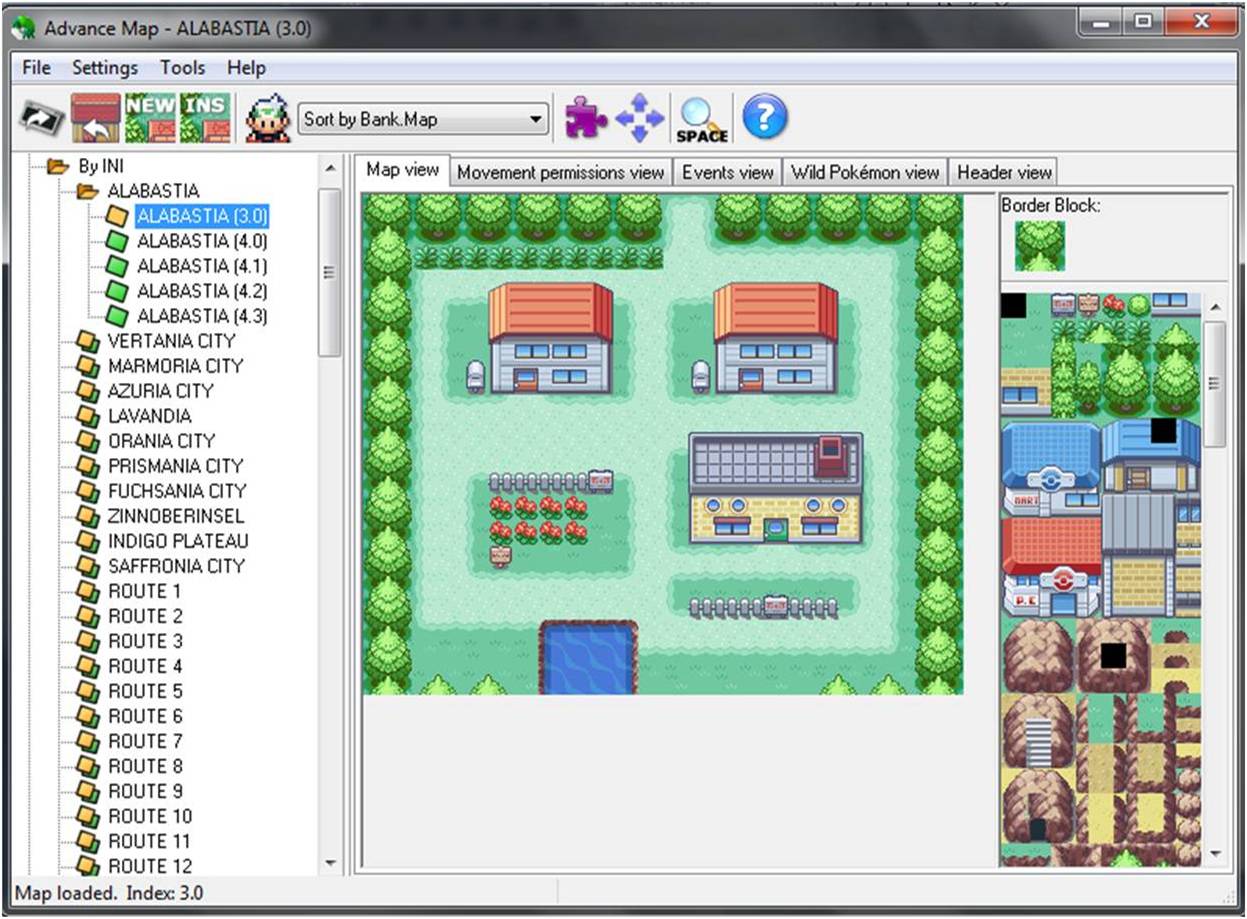Launch the SPACE free space finder
The image size is (1247, 919).
701,118
